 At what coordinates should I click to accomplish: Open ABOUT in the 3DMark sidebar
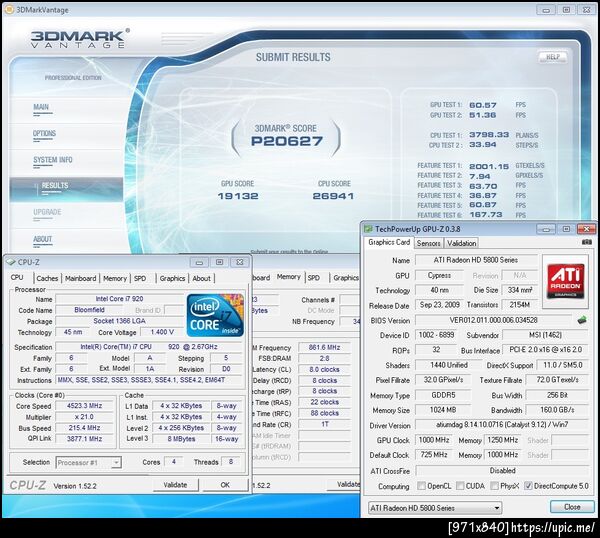(x=42, y=240)
